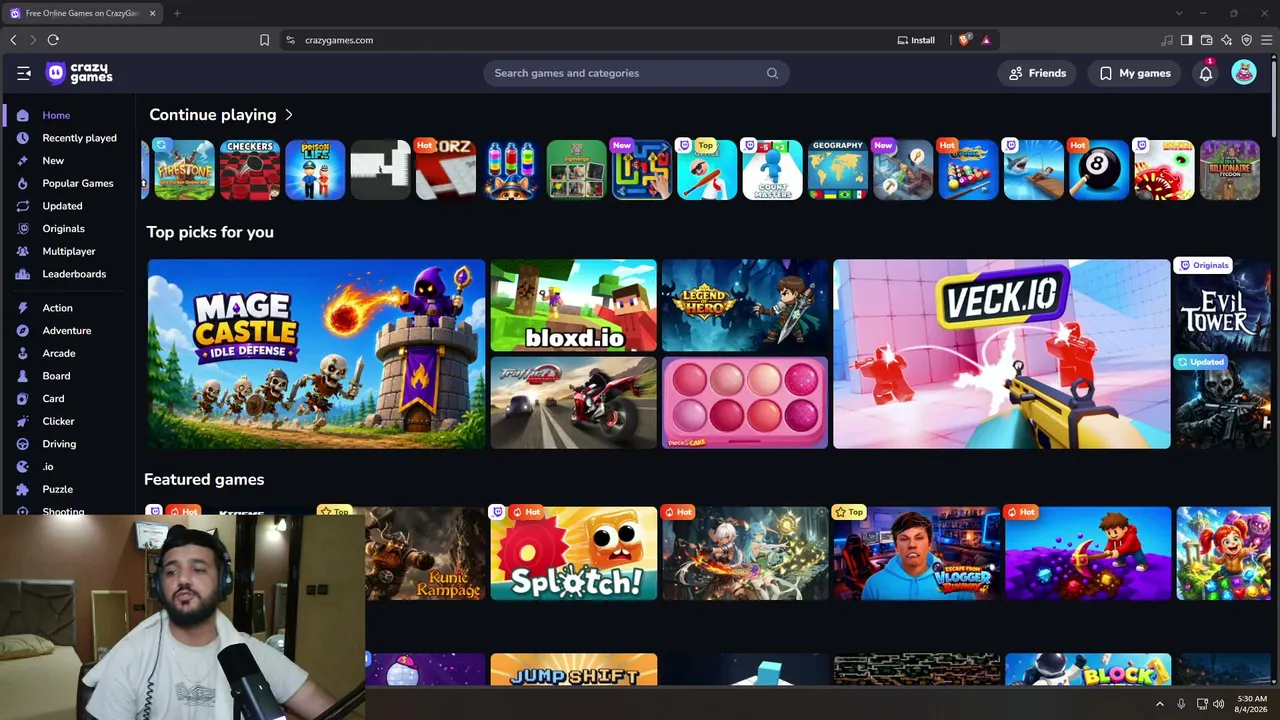Image resolution: width=1280 pixels, height=720 pixels.
Task: Click the Install app button
Action: [x=916, y=40]
